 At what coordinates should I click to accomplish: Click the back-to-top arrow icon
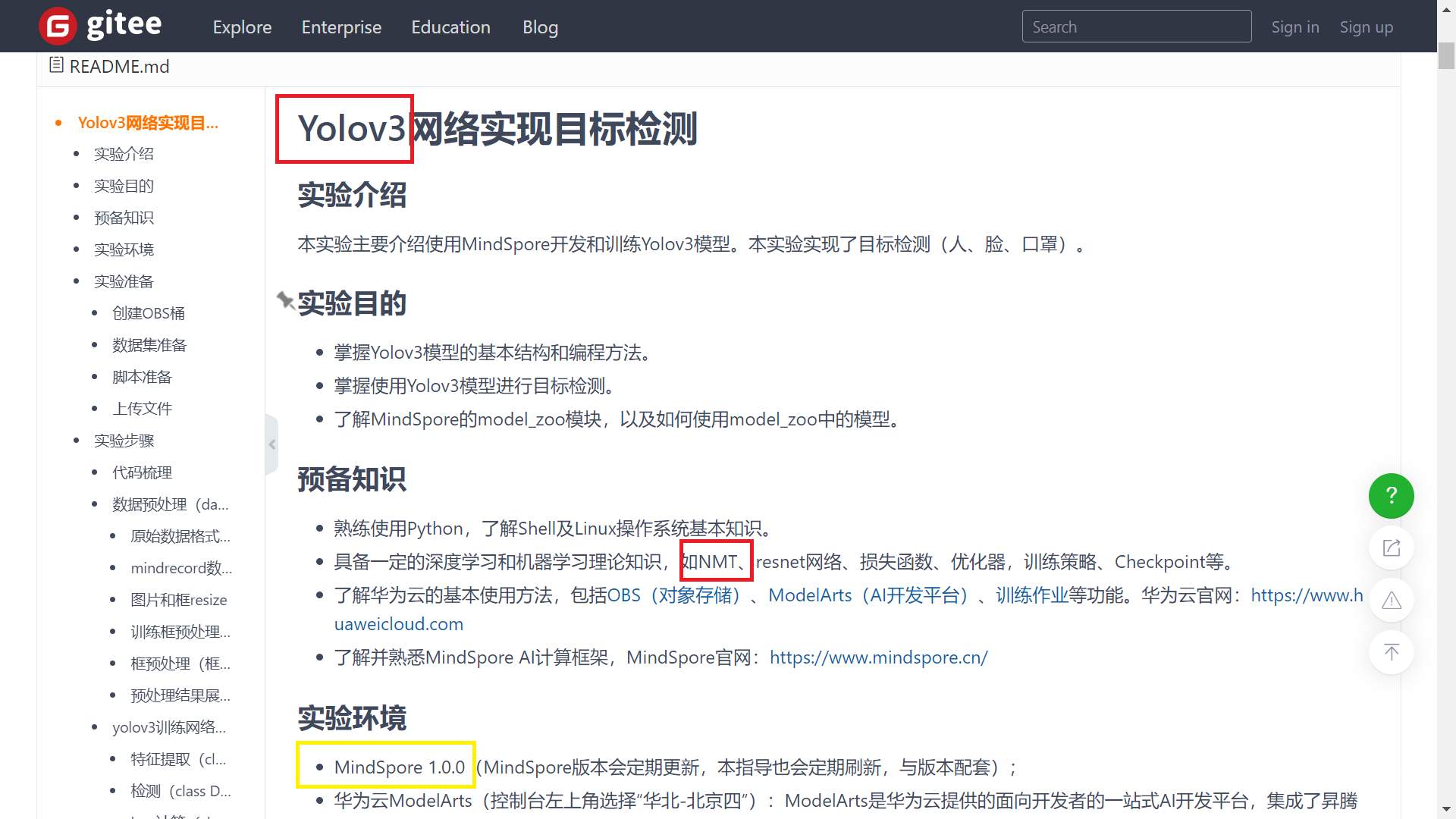(1391, 652)
